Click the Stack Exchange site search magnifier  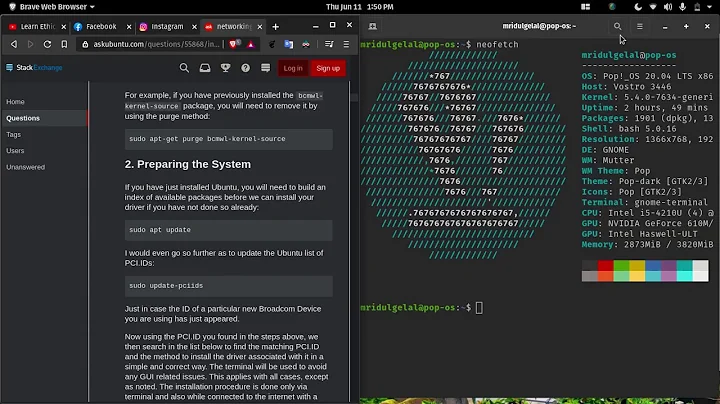pos(184,68)
